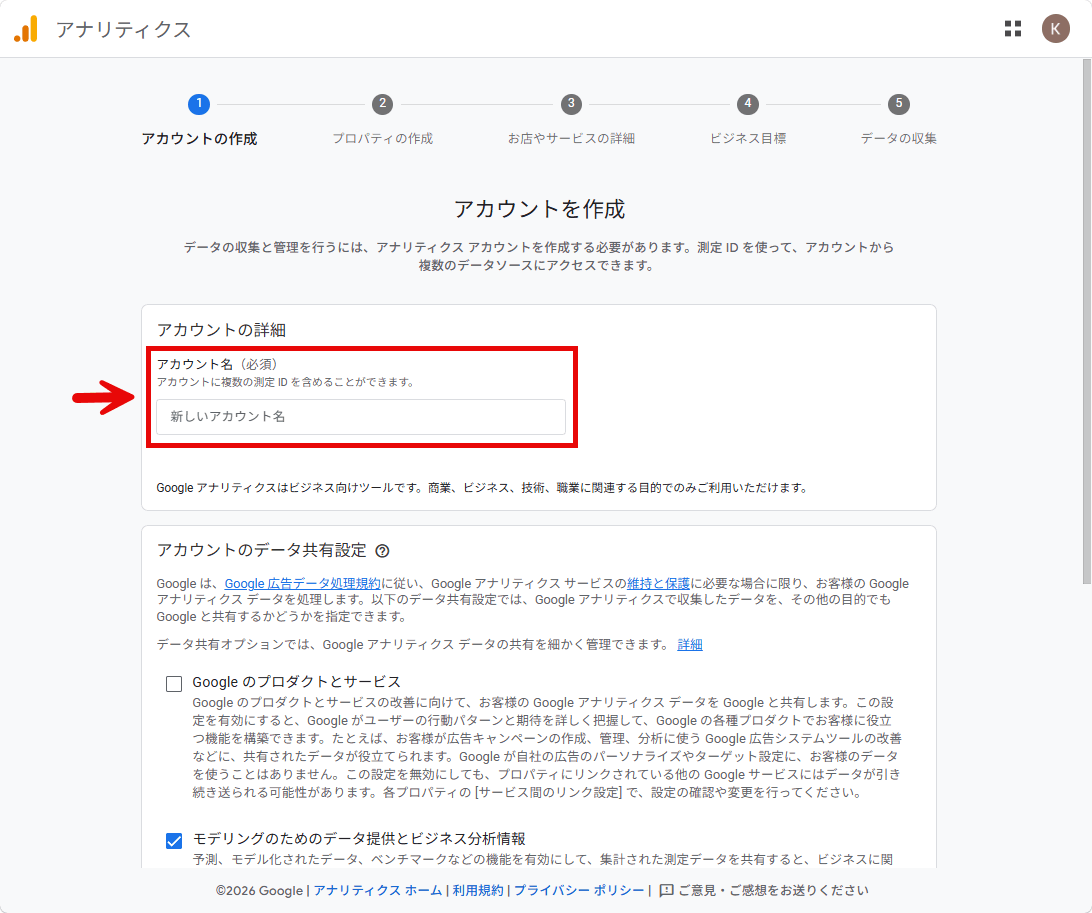The image size is (1092, 913).
Task: Select アカウントの作成 step label
Action: click(199, 139)
